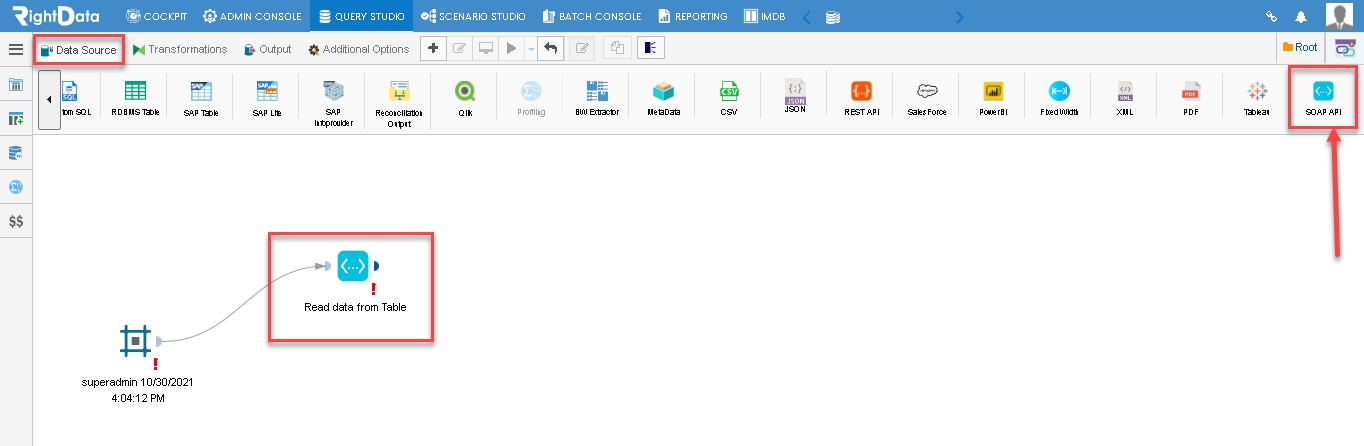Click the monitor preview toolbar icon
1364x446 pixels.
486,48
